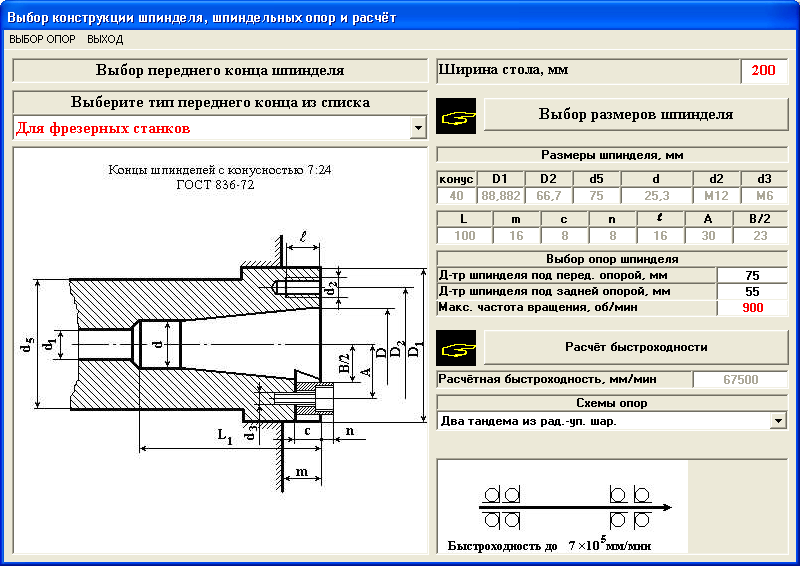Click the D1 field with value 88,882
The width and height of the screenshot is (800, 566).
coord(501,196)
